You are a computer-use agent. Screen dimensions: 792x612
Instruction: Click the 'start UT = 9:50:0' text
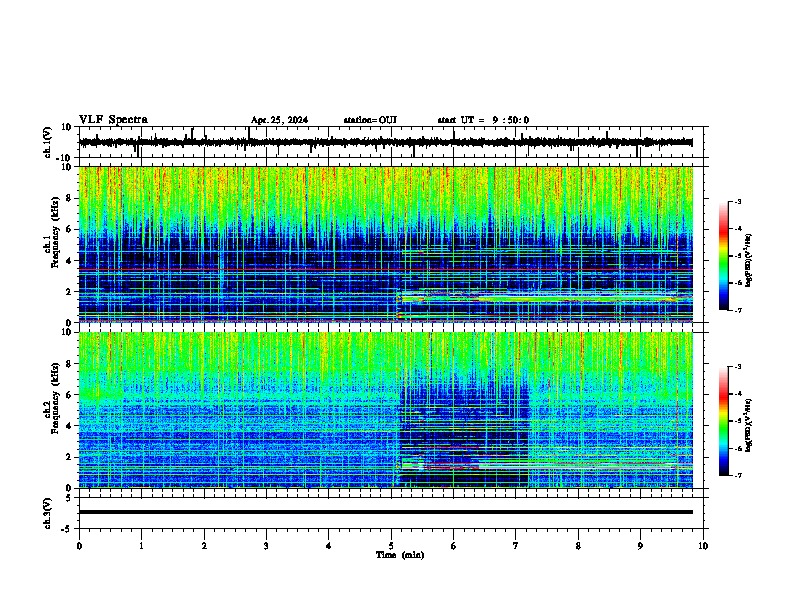pyautogui.click(x=483, y=120)
